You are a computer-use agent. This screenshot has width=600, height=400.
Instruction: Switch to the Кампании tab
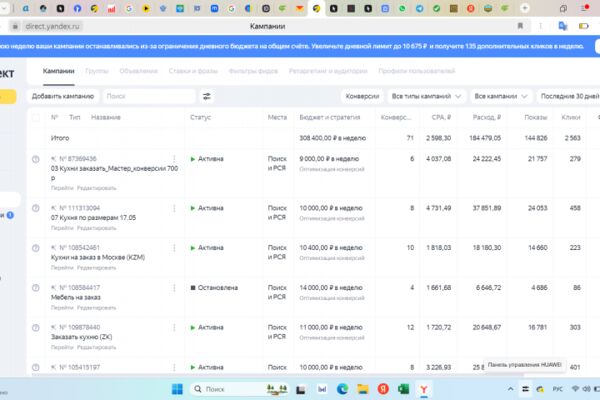pos(59,71)
